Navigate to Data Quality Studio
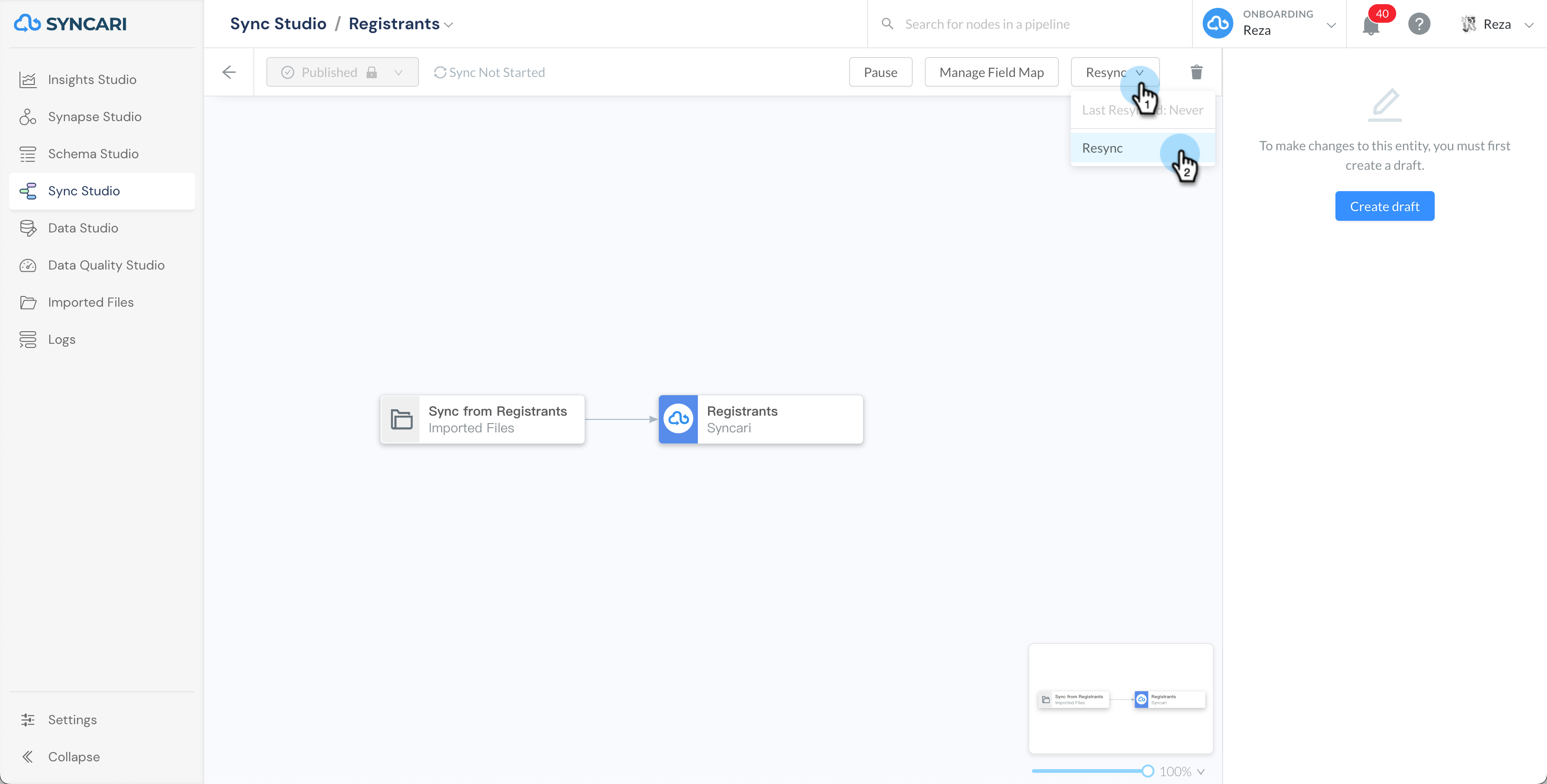Screen dimensions: 1547x784 102,265
